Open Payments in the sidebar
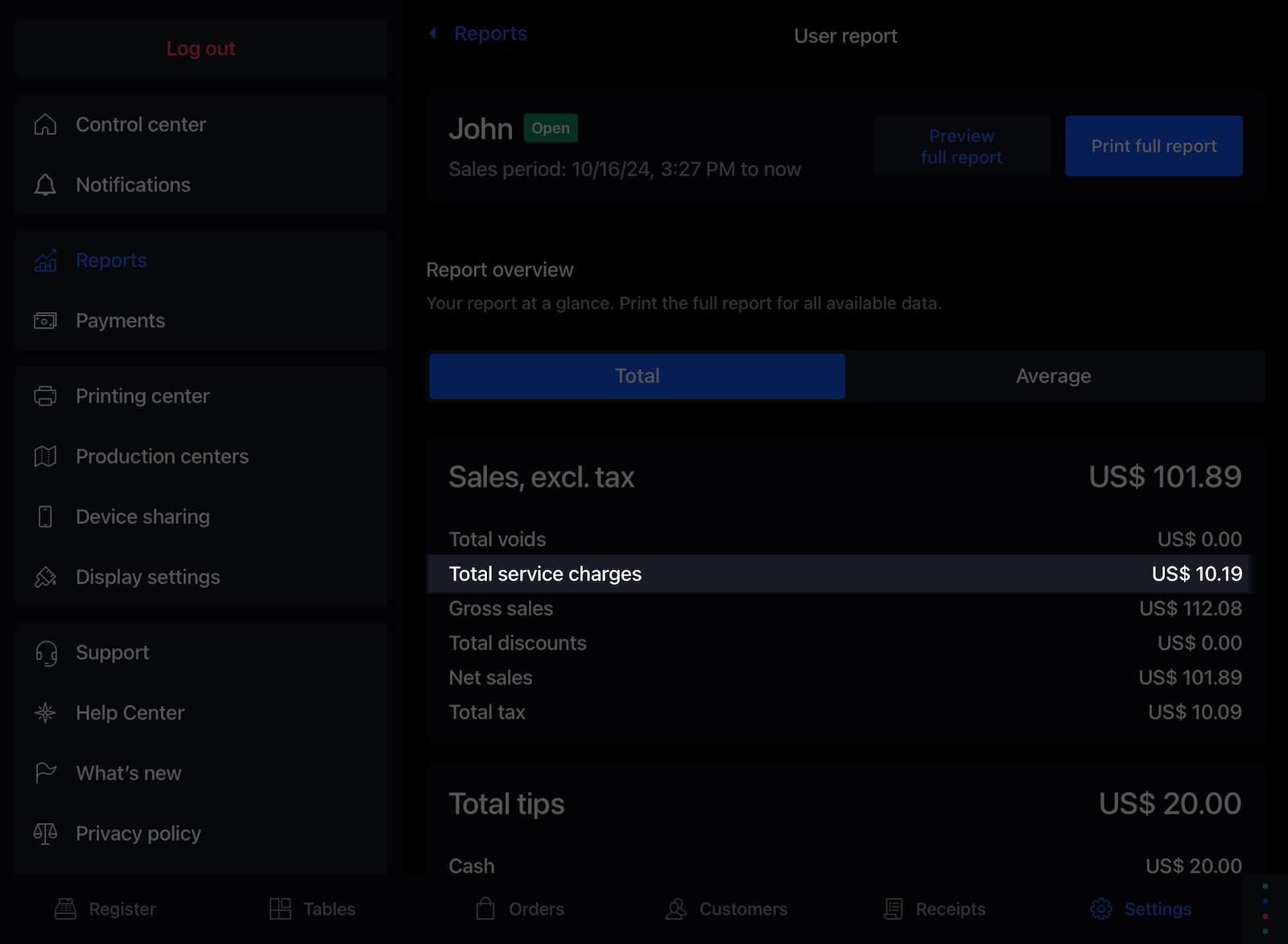This screenshot has width=1288, height=944. (x=120, y=320)
